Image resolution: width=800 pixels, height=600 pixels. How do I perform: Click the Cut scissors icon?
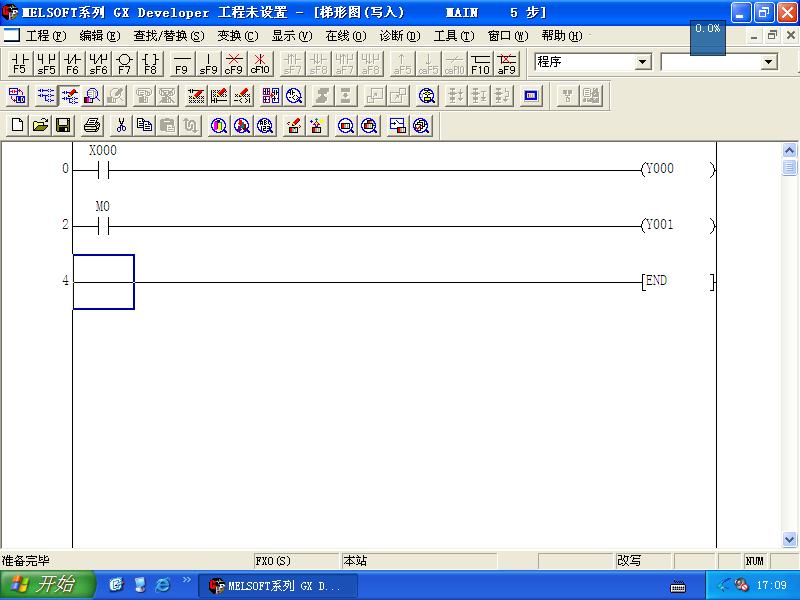tap(121, 126)
